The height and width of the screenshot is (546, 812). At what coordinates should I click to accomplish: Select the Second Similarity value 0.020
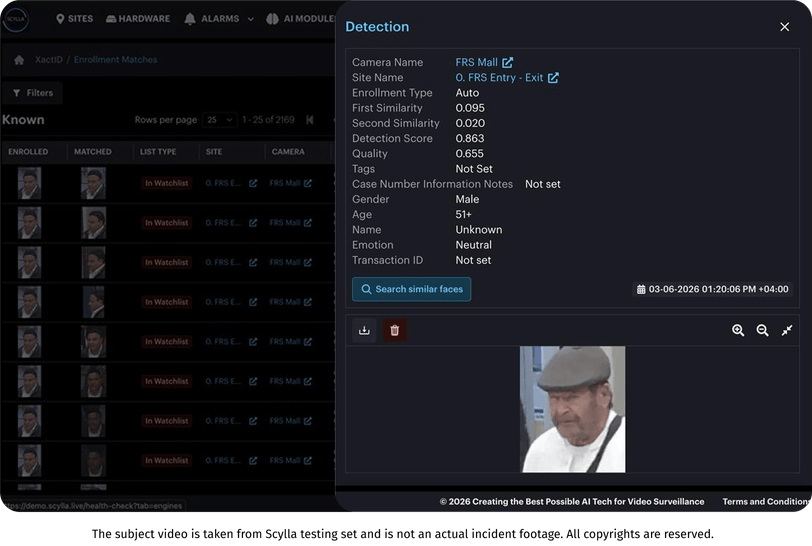470,123
